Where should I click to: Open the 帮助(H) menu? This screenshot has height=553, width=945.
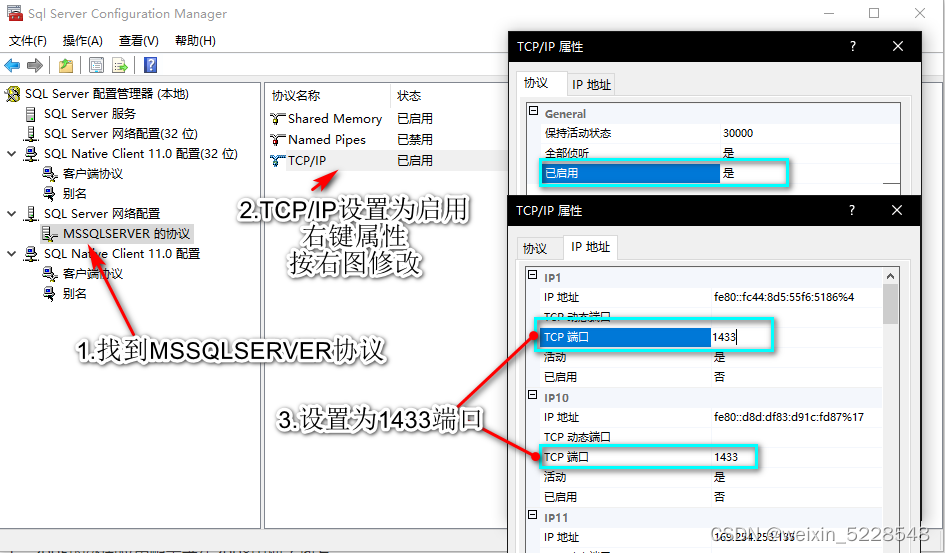(195, 41)
